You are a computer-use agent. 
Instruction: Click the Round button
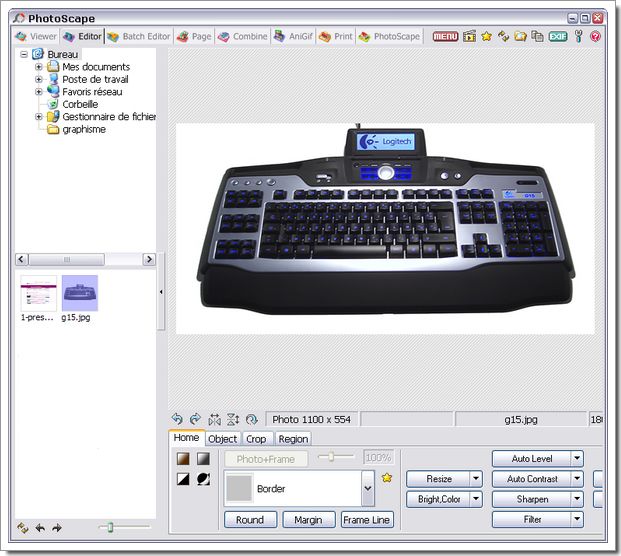pyautogui.click(x=250, y=520)
